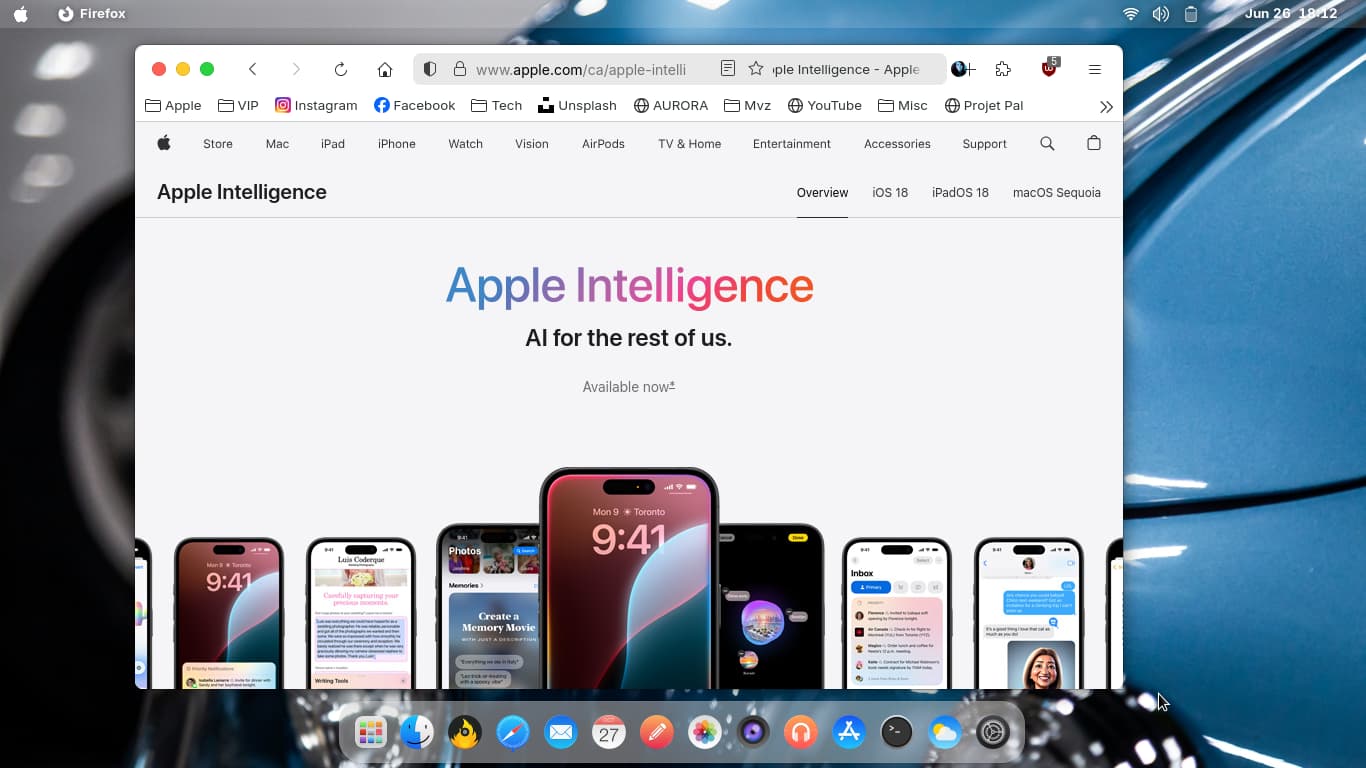
Task: Open the Mac navigation item
Action: click(x=277, y=144)
